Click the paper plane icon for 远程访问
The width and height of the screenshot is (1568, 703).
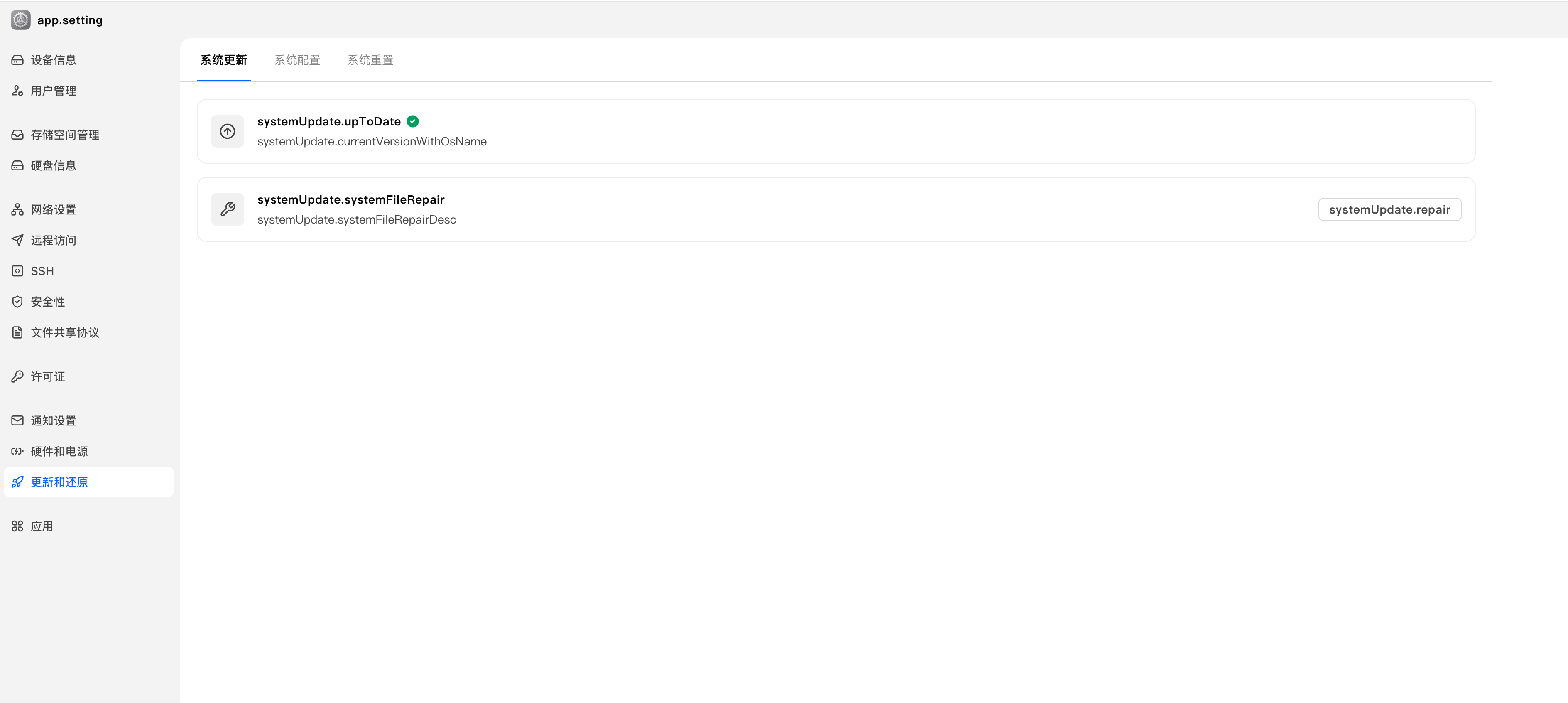click(18, 240)
